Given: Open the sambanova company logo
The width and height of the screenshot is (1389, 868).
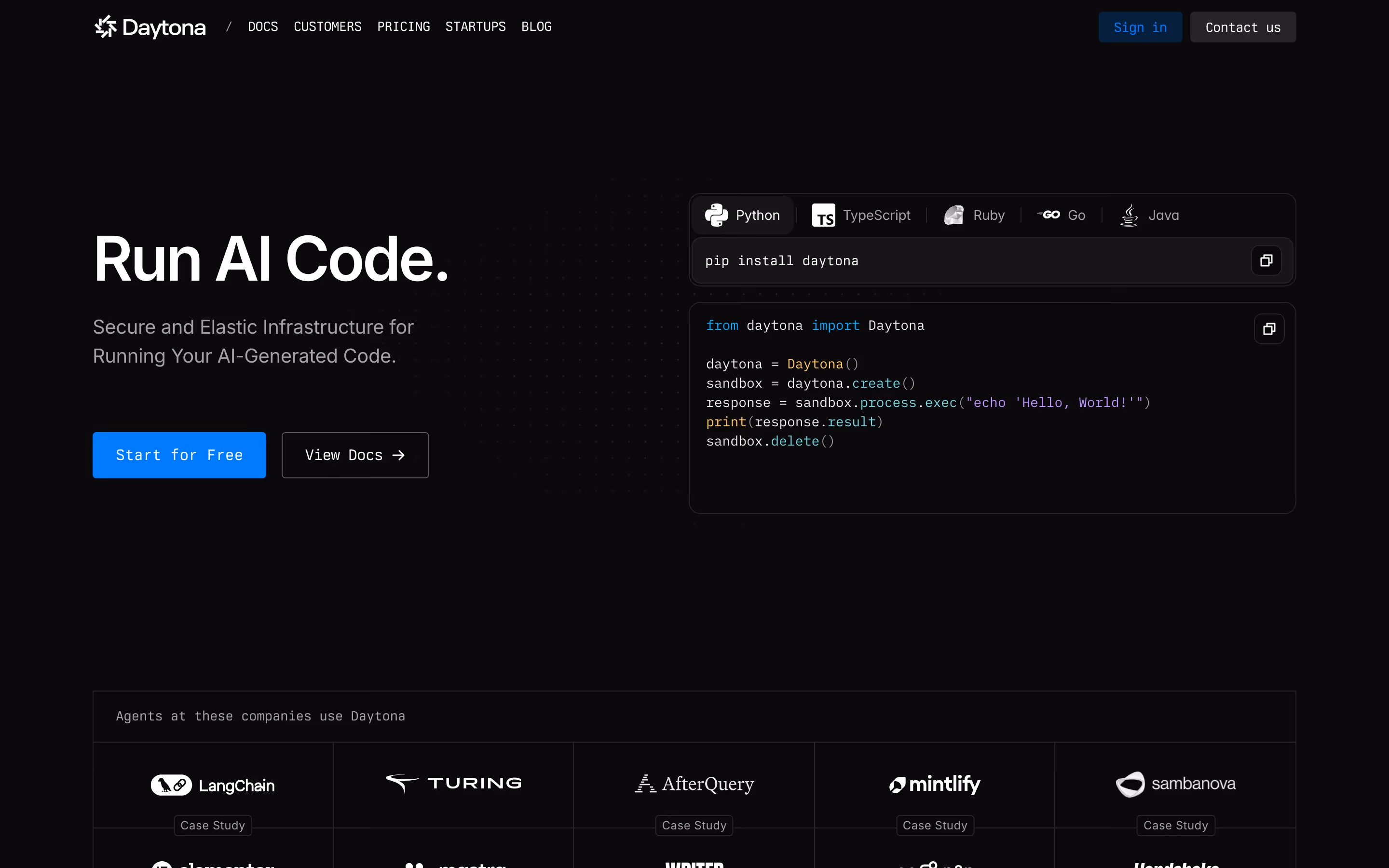Looking at the screenshot, I should [1175, 784].
